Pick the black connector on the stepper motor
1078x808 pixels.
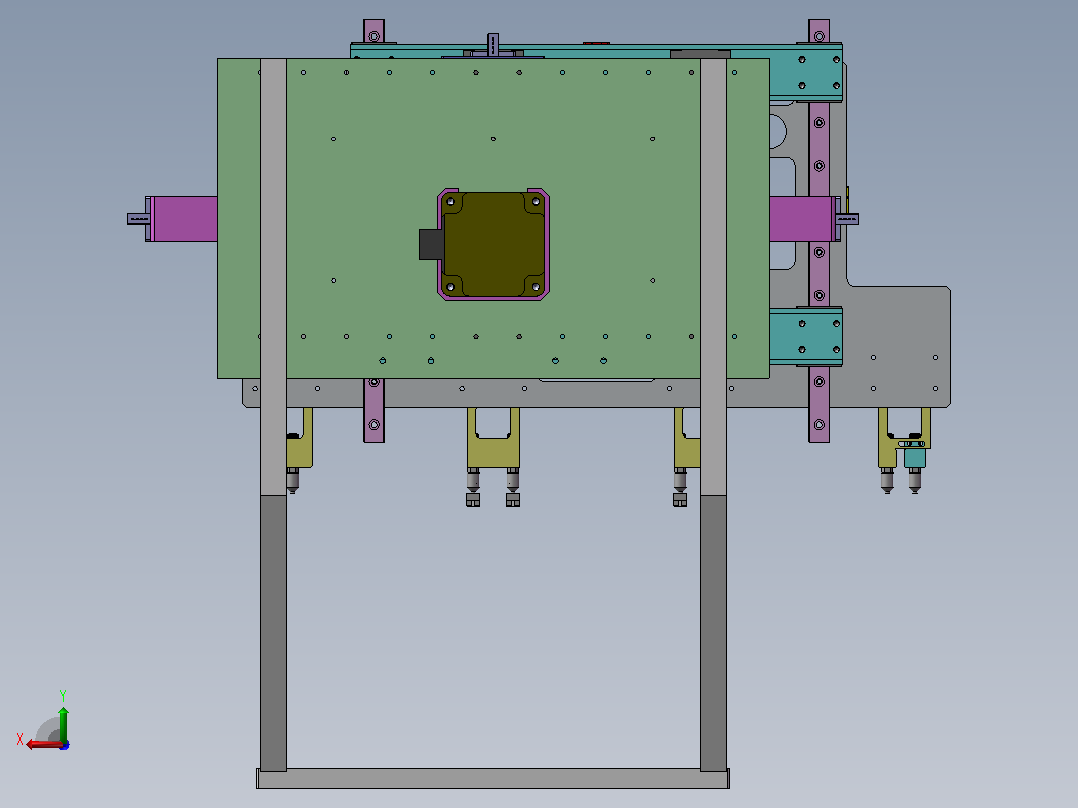pos(431,244)
